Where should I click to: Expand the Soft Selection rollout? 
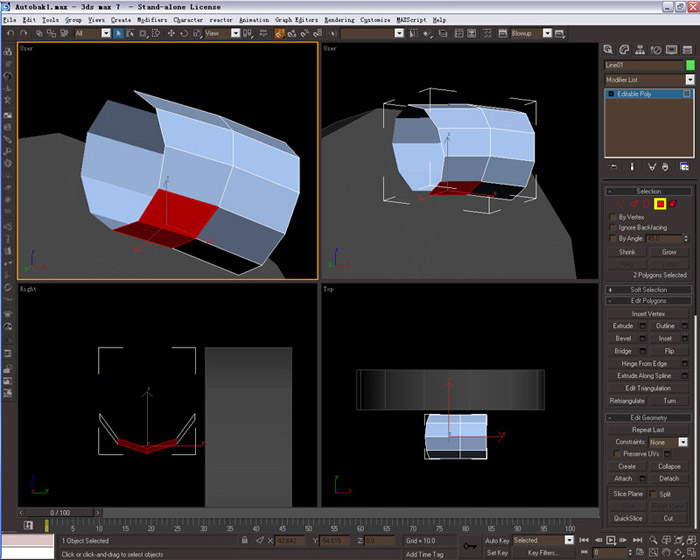click(648, 290)
